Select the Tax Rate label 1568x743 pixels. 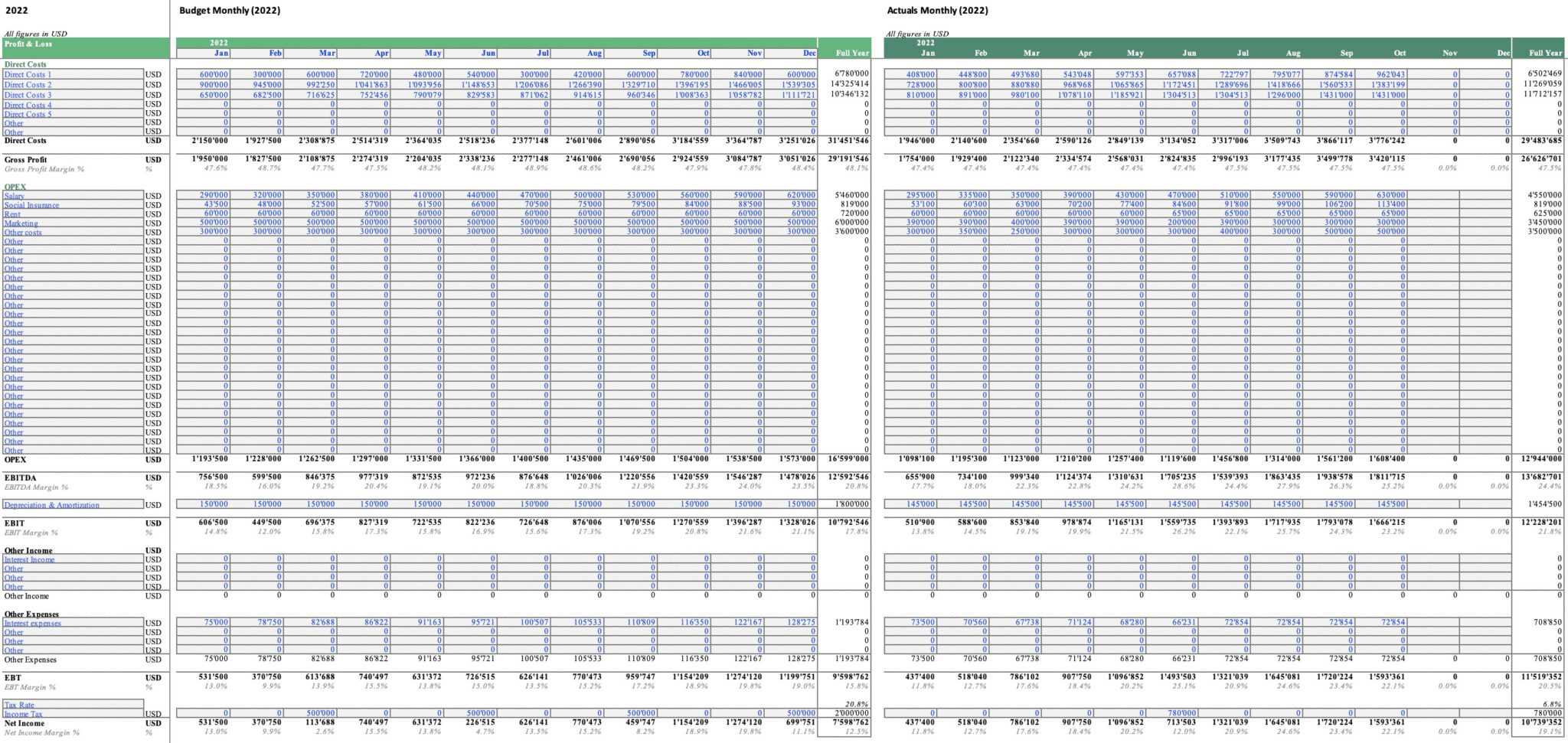19,705
